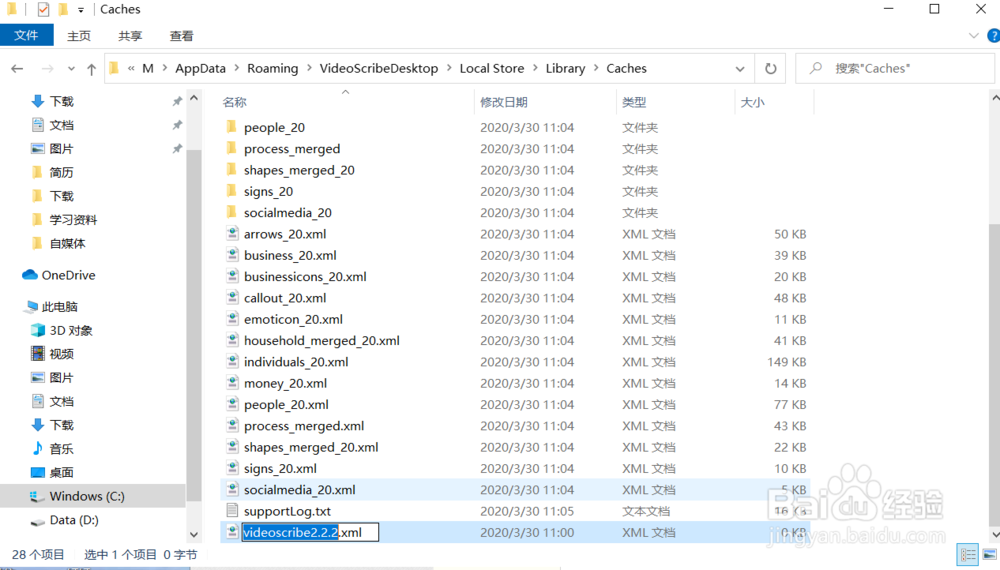Open recent locations dropdown arrow

[71, 69]
